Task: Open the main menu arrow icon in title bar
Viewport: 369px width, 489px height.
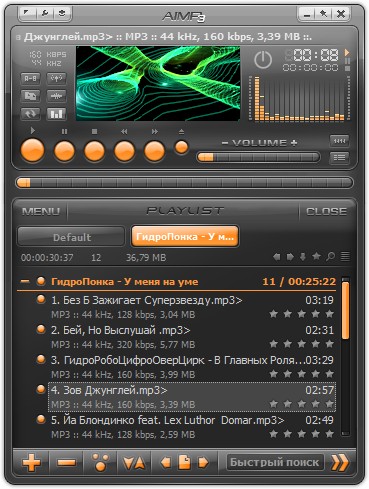Action: (x=27, y=13)
